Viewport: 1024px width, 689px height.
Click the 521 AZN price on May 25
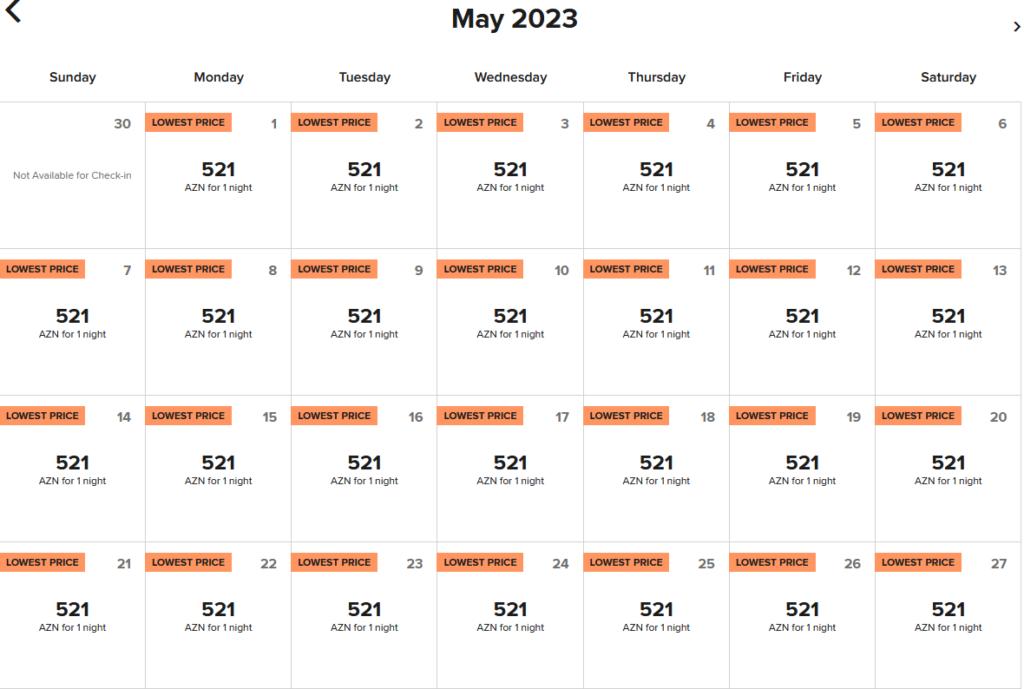[656, 610]
